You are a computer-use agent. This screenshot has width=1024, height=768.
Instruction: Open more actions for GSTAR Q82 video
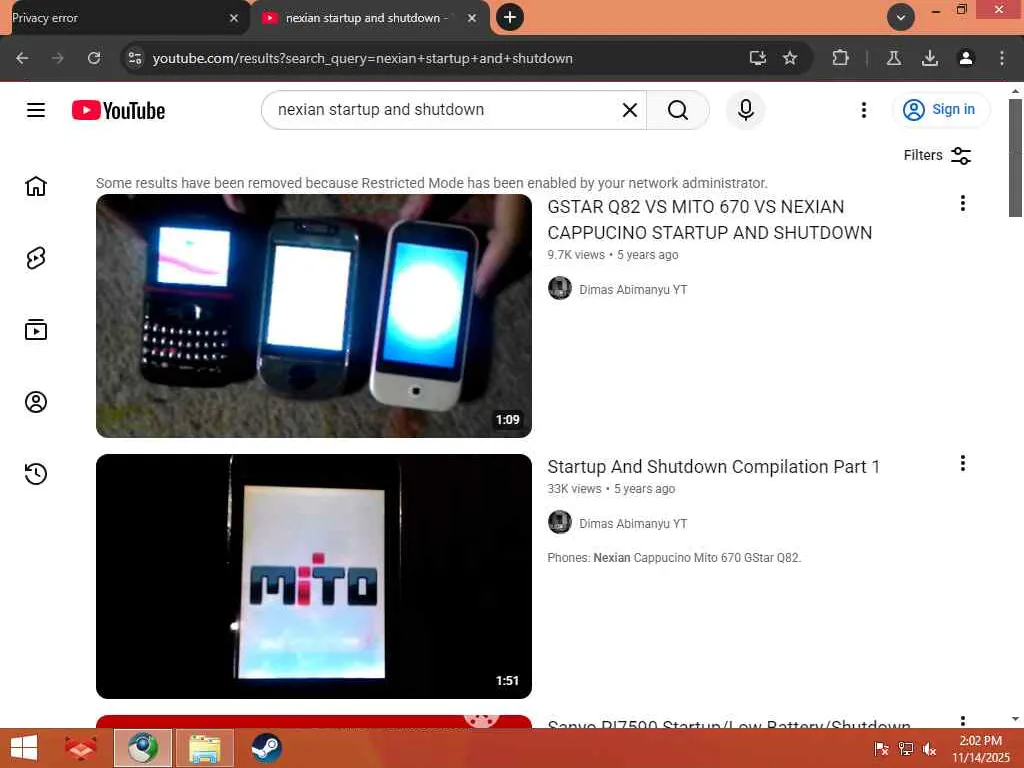963,203
